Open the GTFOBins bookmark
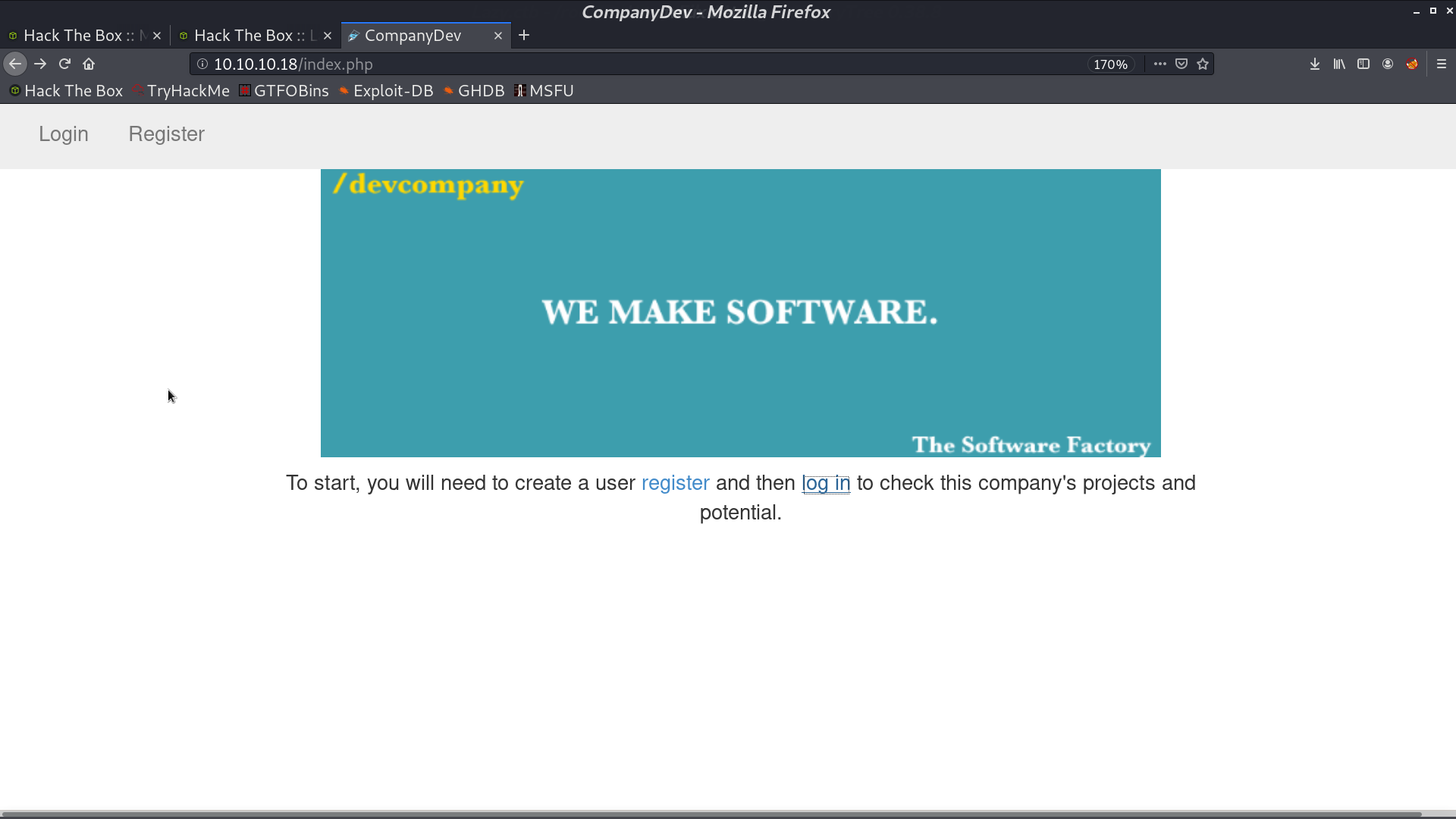 [x=284, y=91]
